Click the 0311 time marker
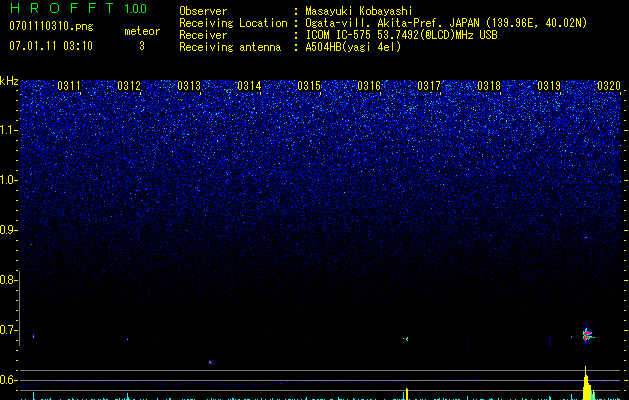The width and height of the screenshot is (629, 400). 69,86
